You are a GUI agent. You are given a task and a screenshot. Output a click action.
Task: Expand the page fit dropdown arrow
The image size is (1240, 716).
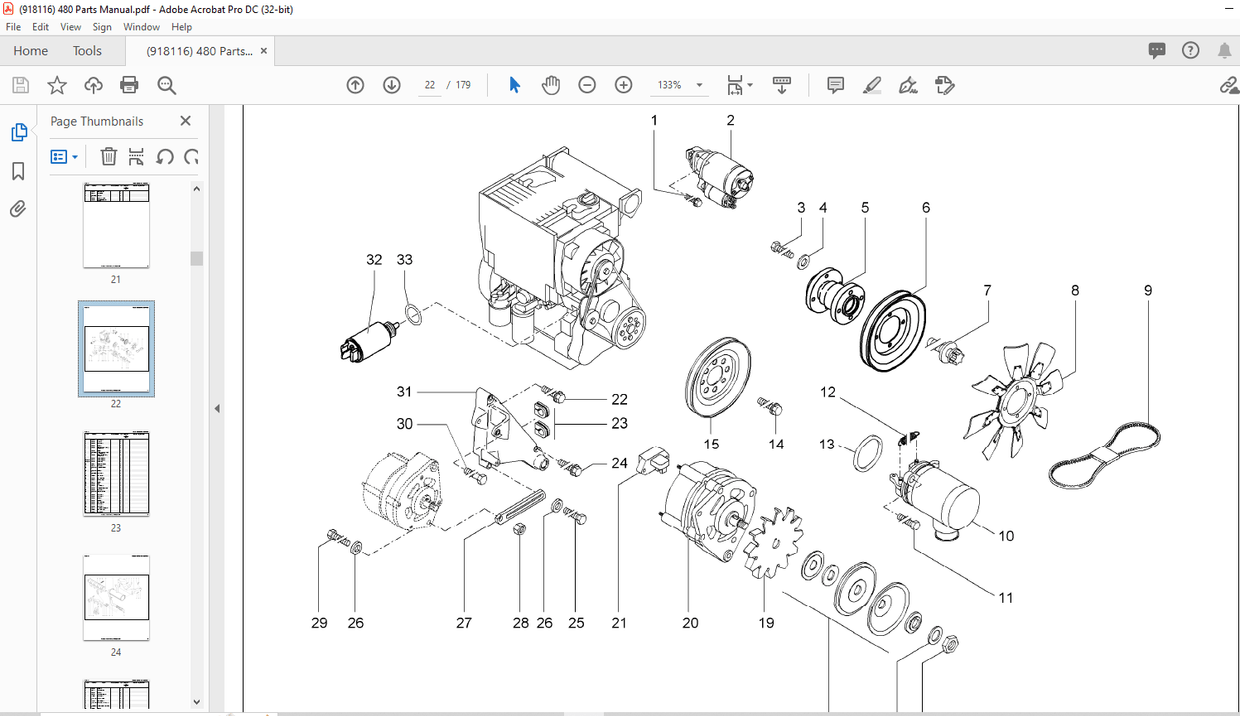tap(749, 85)
